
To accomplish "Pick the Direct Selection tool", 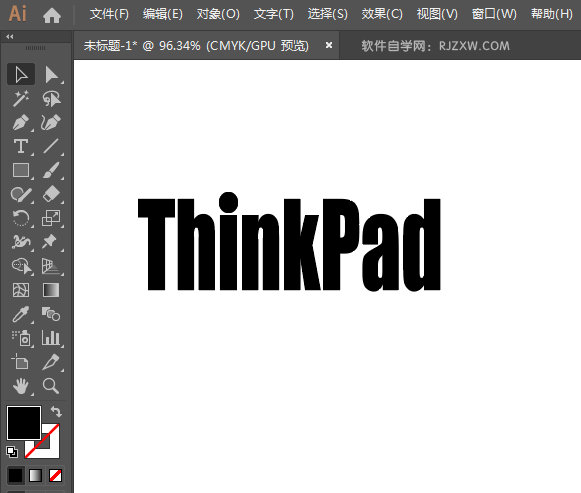I will pyautogui.click(x=51, y=75).
